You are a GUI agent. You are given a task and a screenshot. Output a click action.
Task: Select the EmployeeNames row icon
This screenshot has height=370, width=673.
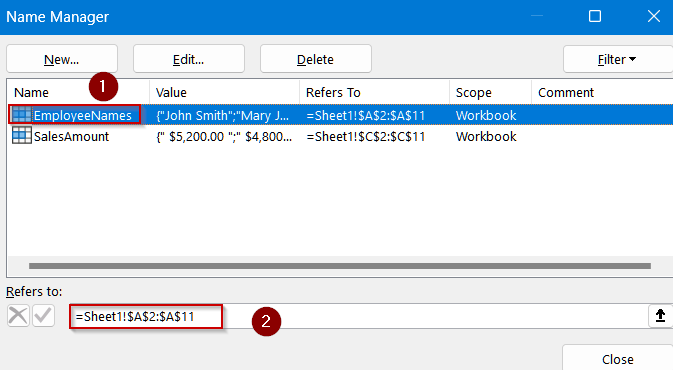click(22, 115)
